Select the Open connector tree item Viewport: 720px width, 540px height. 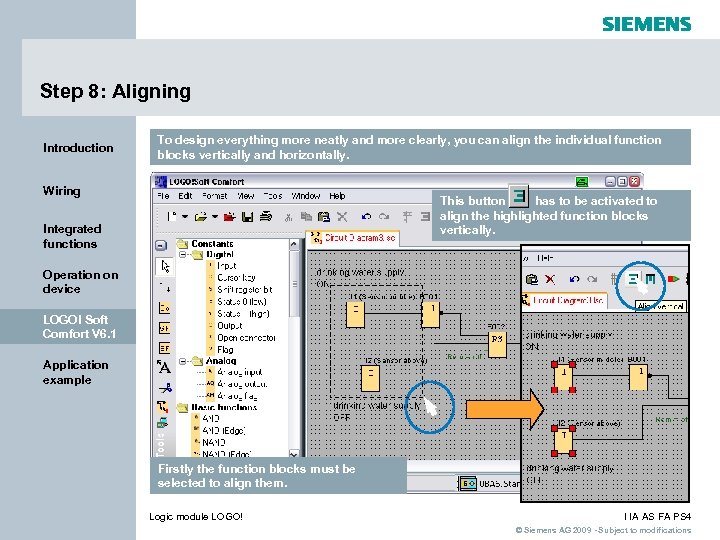coord(246,338)
